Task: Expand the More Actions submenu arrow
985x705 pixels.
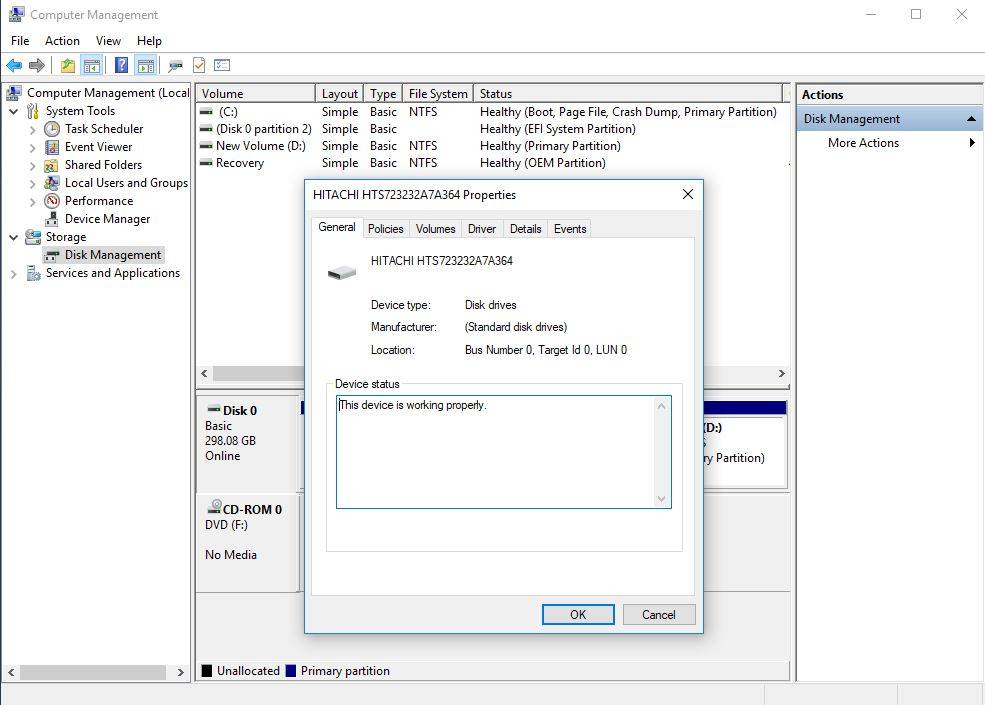Action: (971, 143)
